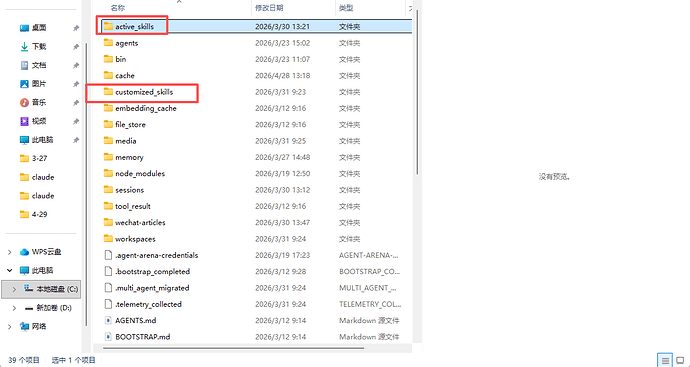690x367 pixels.
Task: Expand the 网络 tree node chevron
Action: coord(10,327)
